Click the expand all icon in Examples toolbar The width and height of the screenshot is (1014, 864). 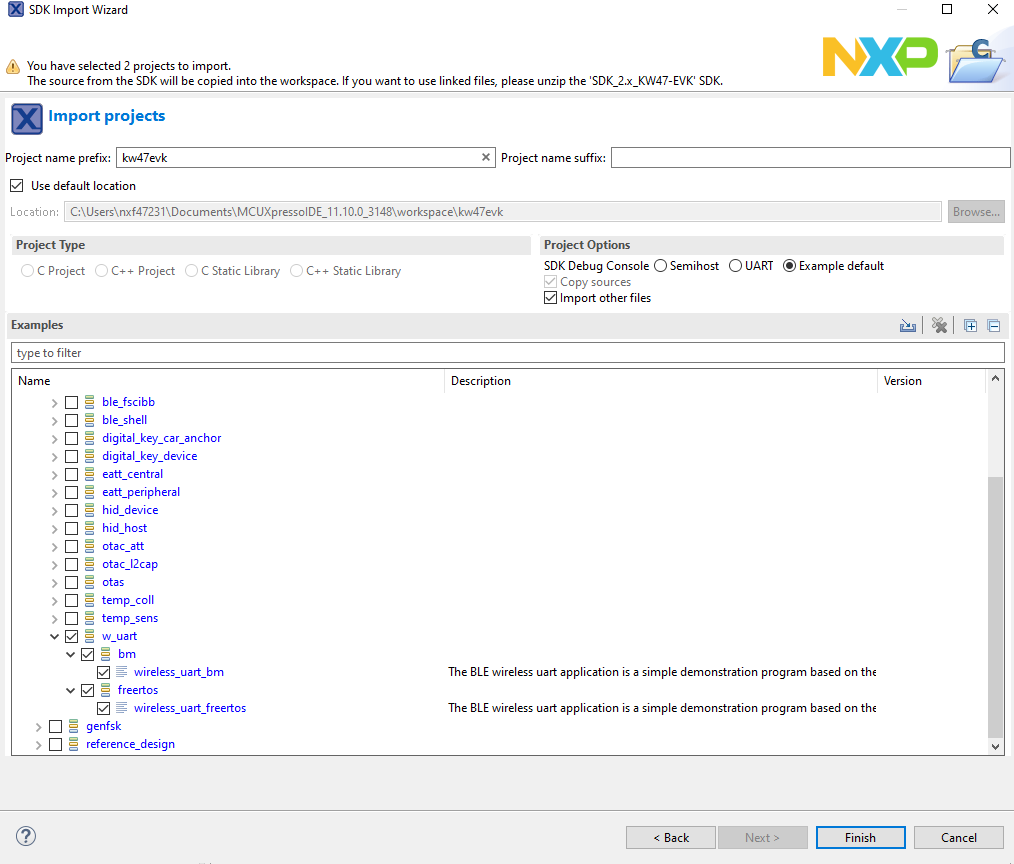pyautogui.click(x=970, y=326)
